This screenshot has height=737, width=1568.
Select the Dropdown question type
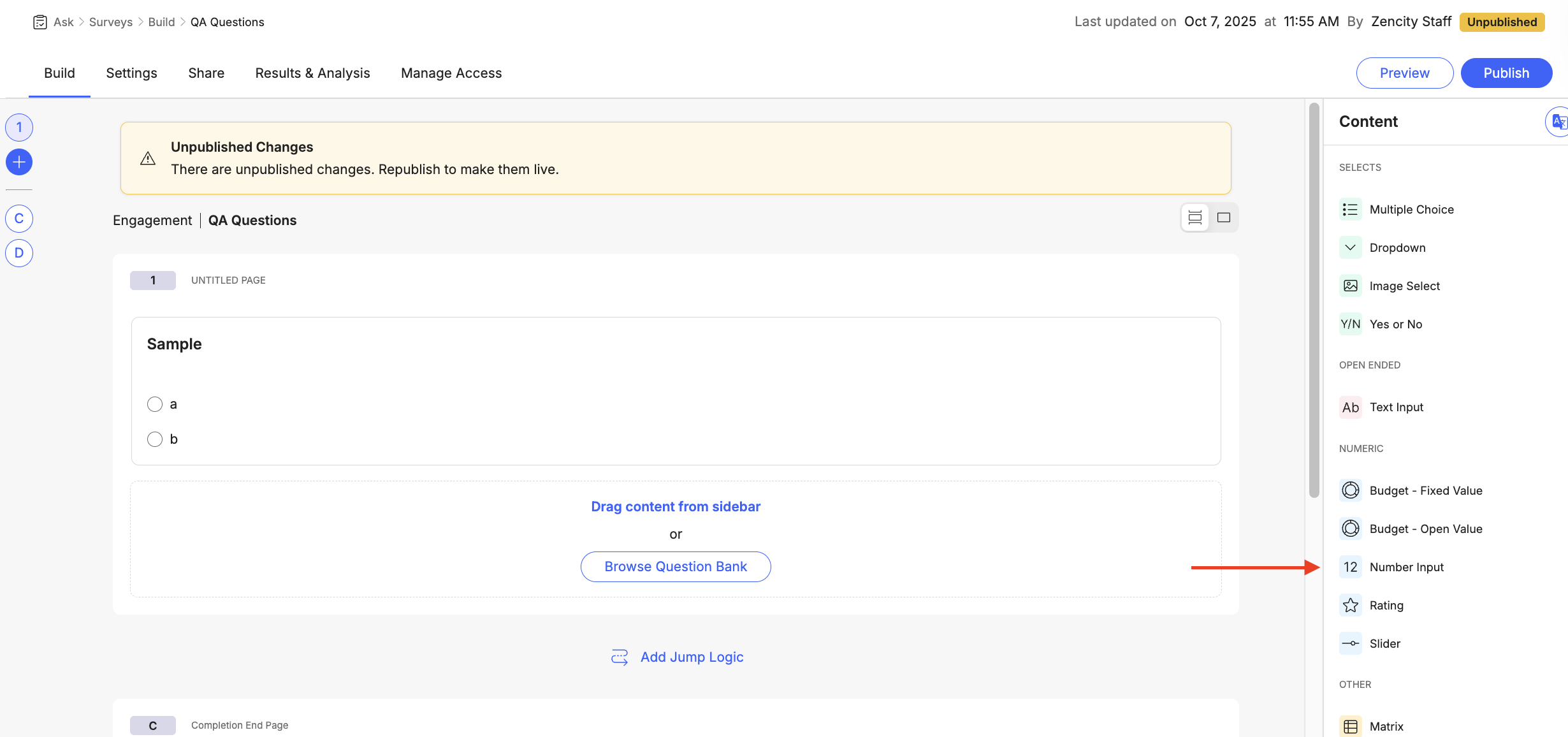coord(1351,247)
